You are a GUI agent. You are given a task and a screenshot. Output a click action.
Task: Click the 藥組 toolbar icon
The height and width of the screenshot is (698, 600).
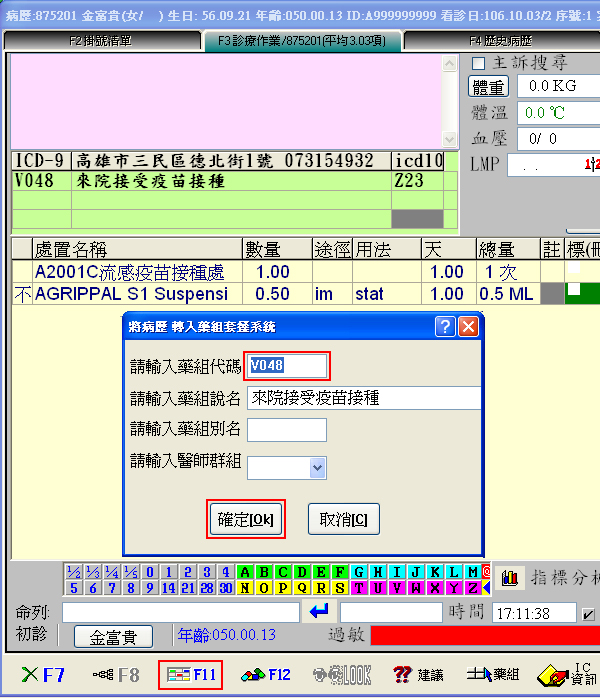[x=492, y=675]
